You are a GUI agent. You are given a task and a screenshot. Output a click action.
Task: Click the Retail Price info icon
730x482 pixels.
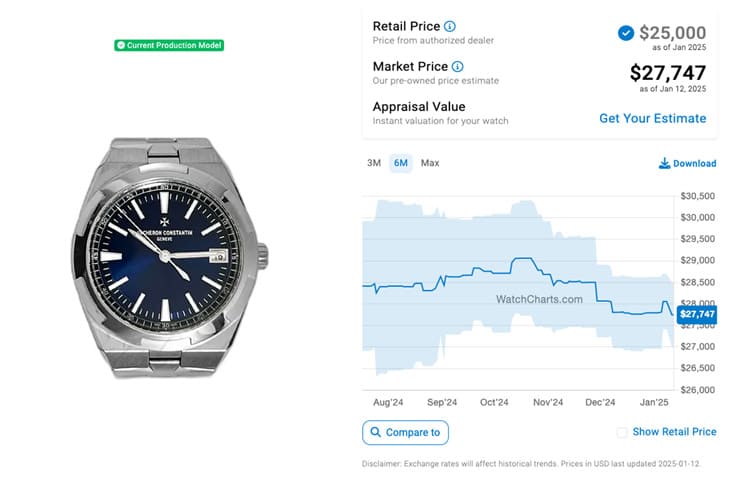pyautogui.click(x=450, y=26)
